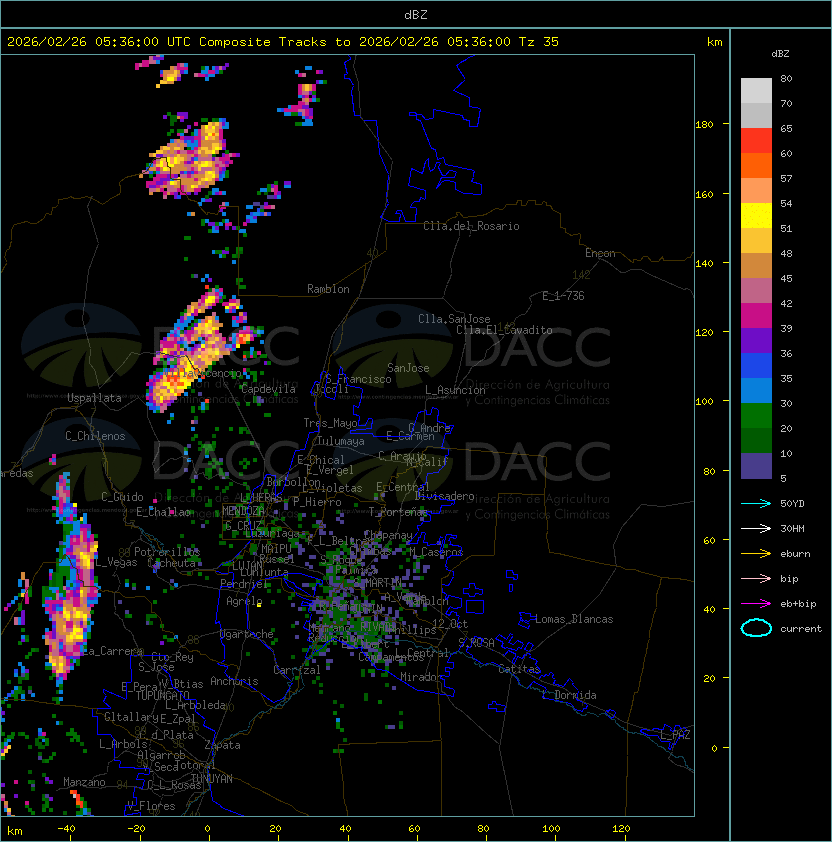Image resolution: width=832 pixels, height=842 pixels.
Task: Click the 'Zapata' map label
Action: [x=222, y=745]
